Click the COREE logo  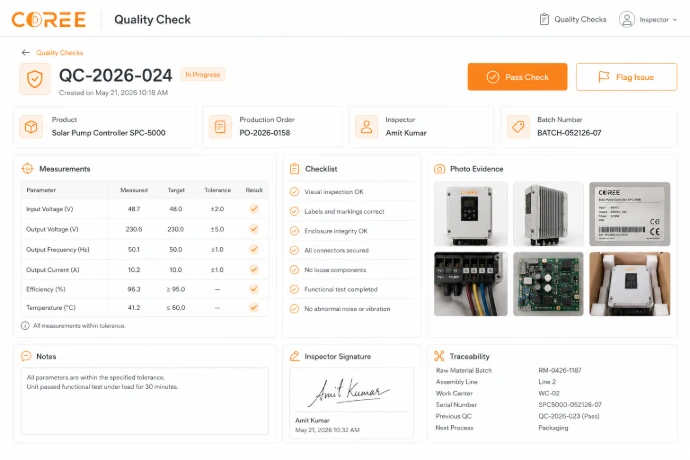[x=48, y=20]
